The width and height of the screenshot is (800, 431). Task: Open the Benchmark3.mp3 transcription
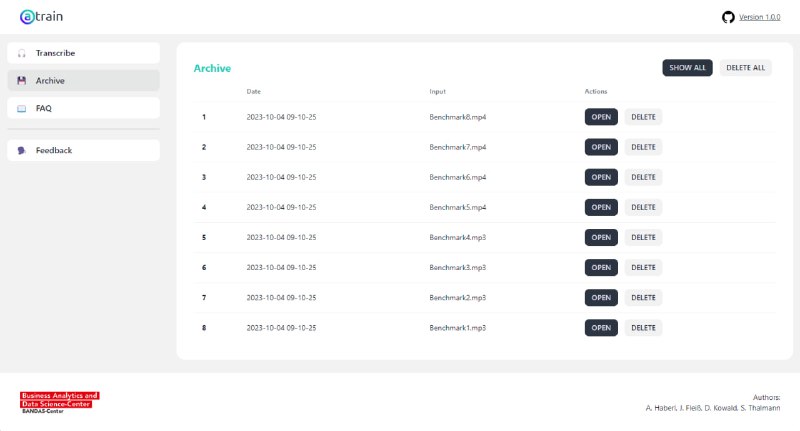click(601, 267)
